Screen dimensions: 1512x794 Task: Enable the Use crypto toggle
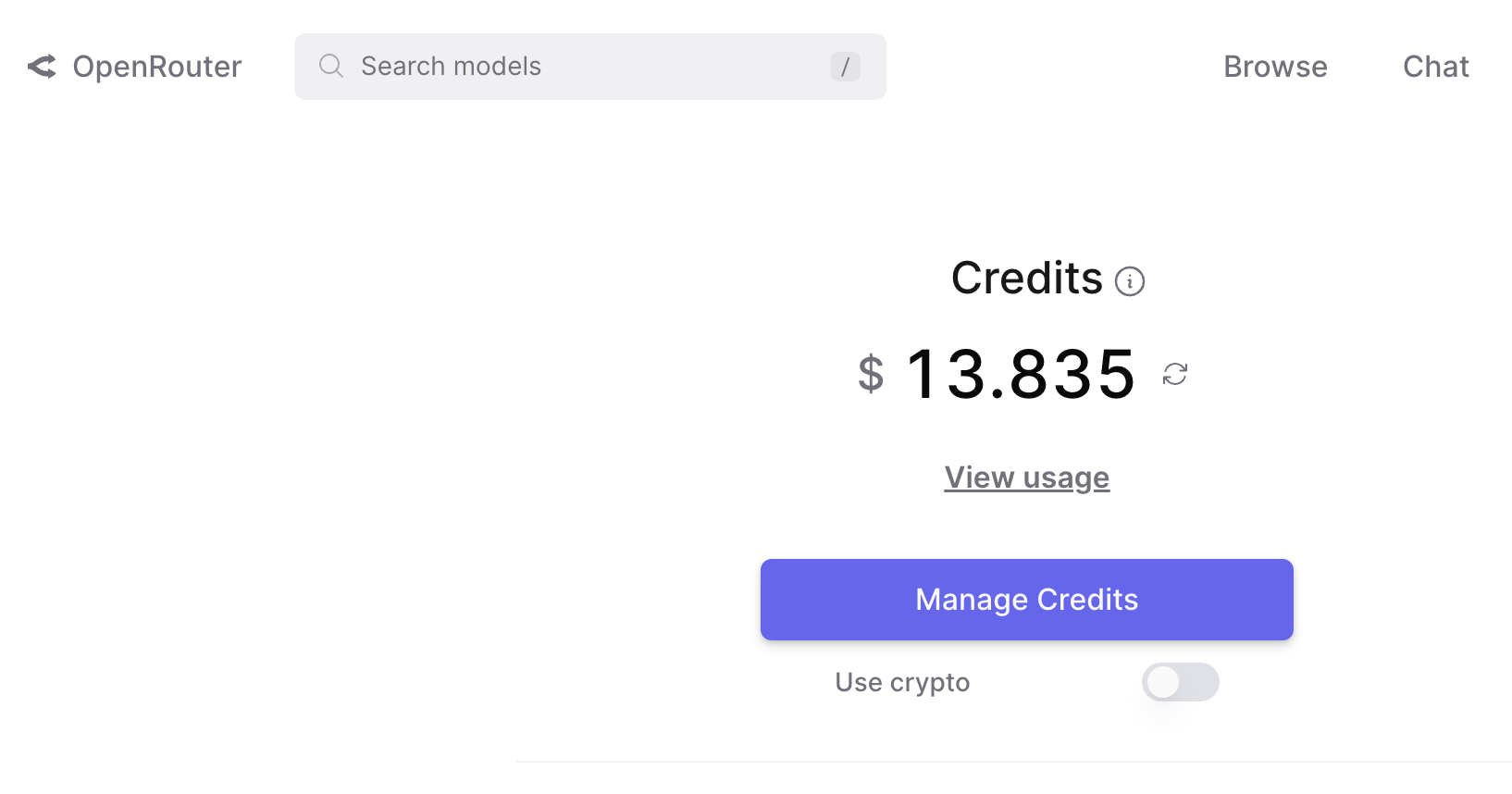coord(1180,682)
